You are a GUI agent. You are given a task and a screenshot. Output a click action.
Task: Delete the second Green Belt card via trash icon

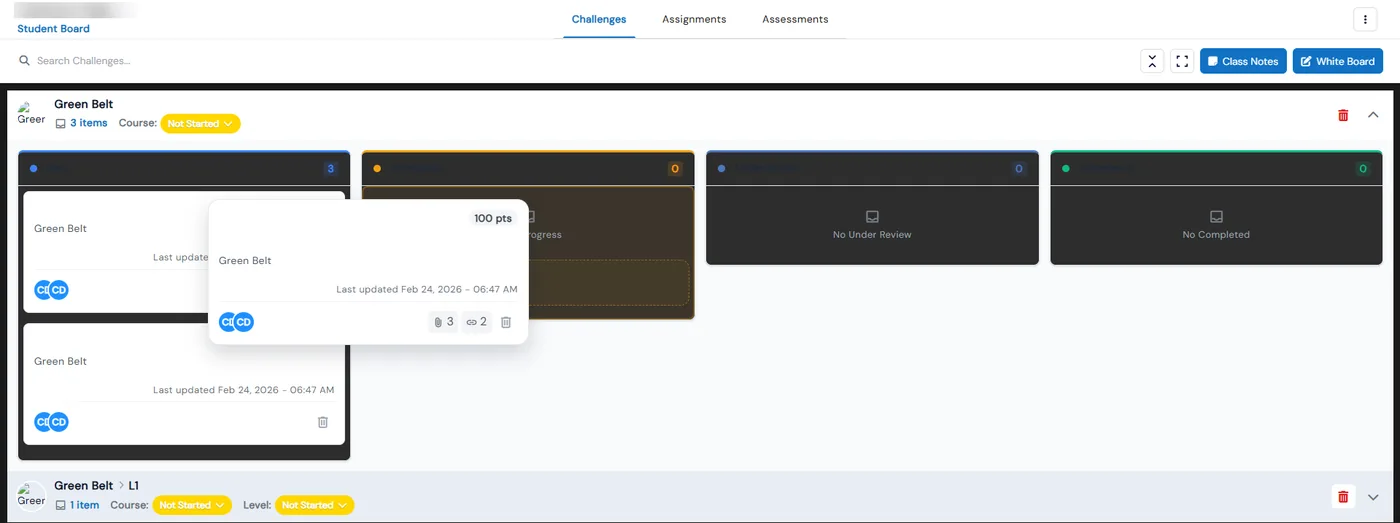323,422
